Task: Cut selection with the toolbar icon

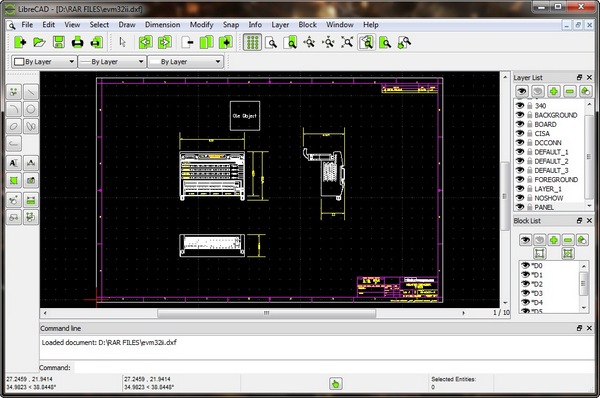Action: pyautogui.click(x=188, y=42)
